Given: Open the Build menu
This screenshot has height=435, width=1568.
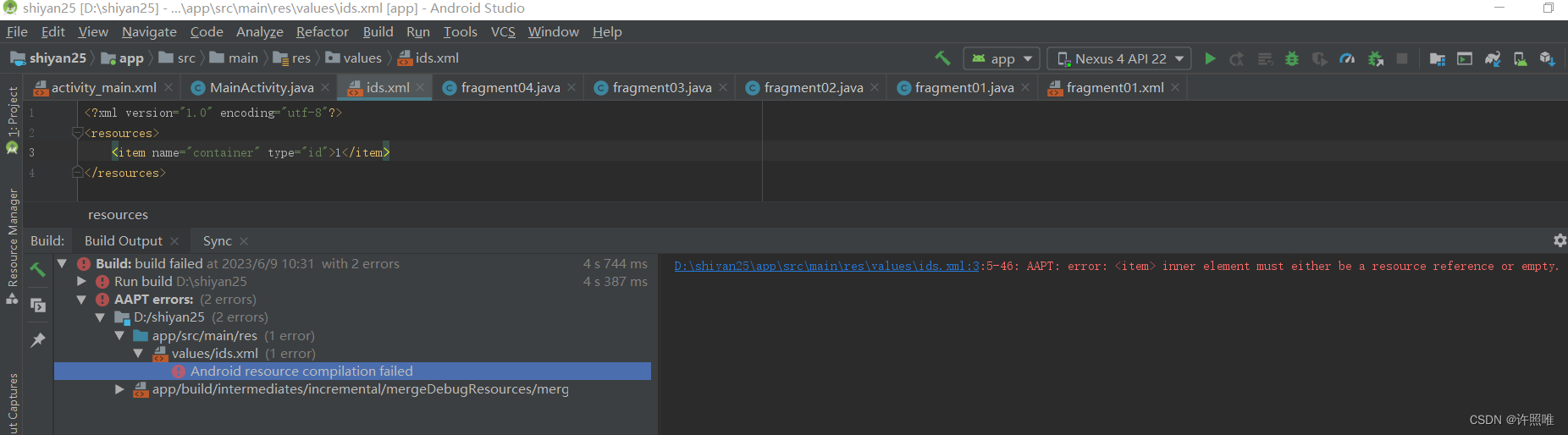Looking at the screenshot, I should [378, 32].
